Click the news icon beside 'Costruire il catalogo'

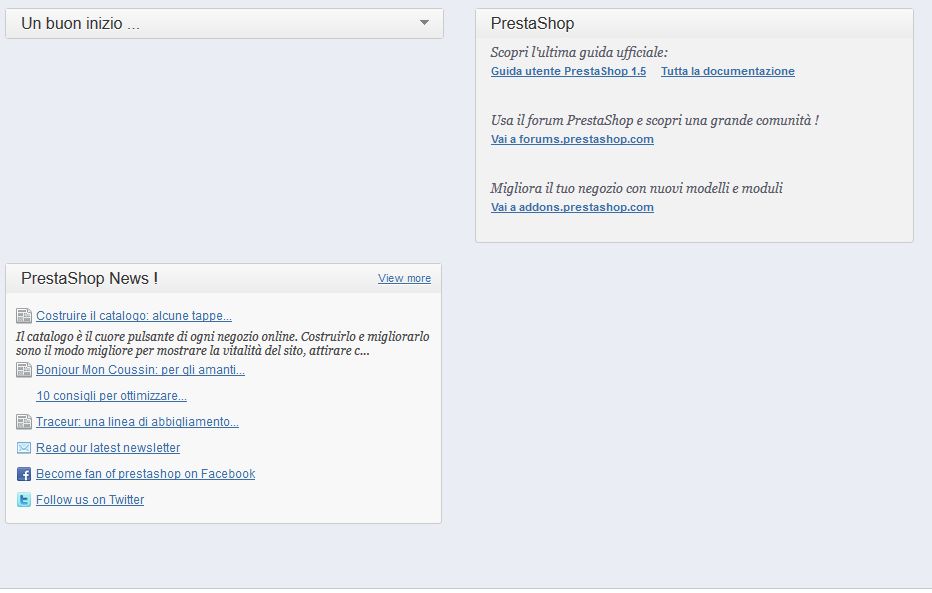coord(24,316)
